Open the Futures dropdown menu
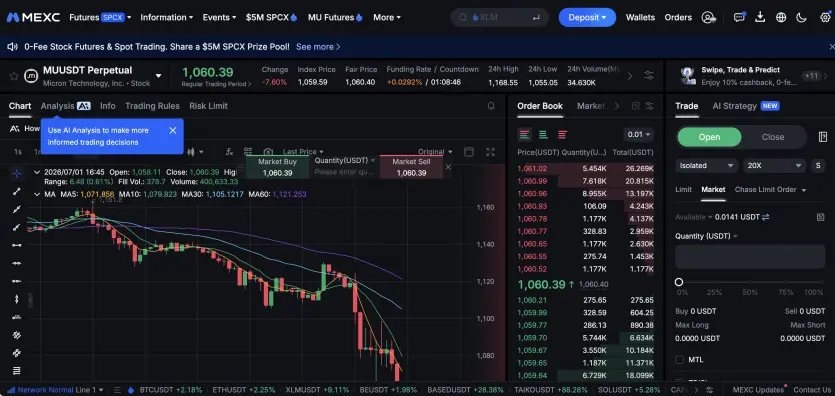This screenshot has width=835, height=396. [x=100, y=18]
